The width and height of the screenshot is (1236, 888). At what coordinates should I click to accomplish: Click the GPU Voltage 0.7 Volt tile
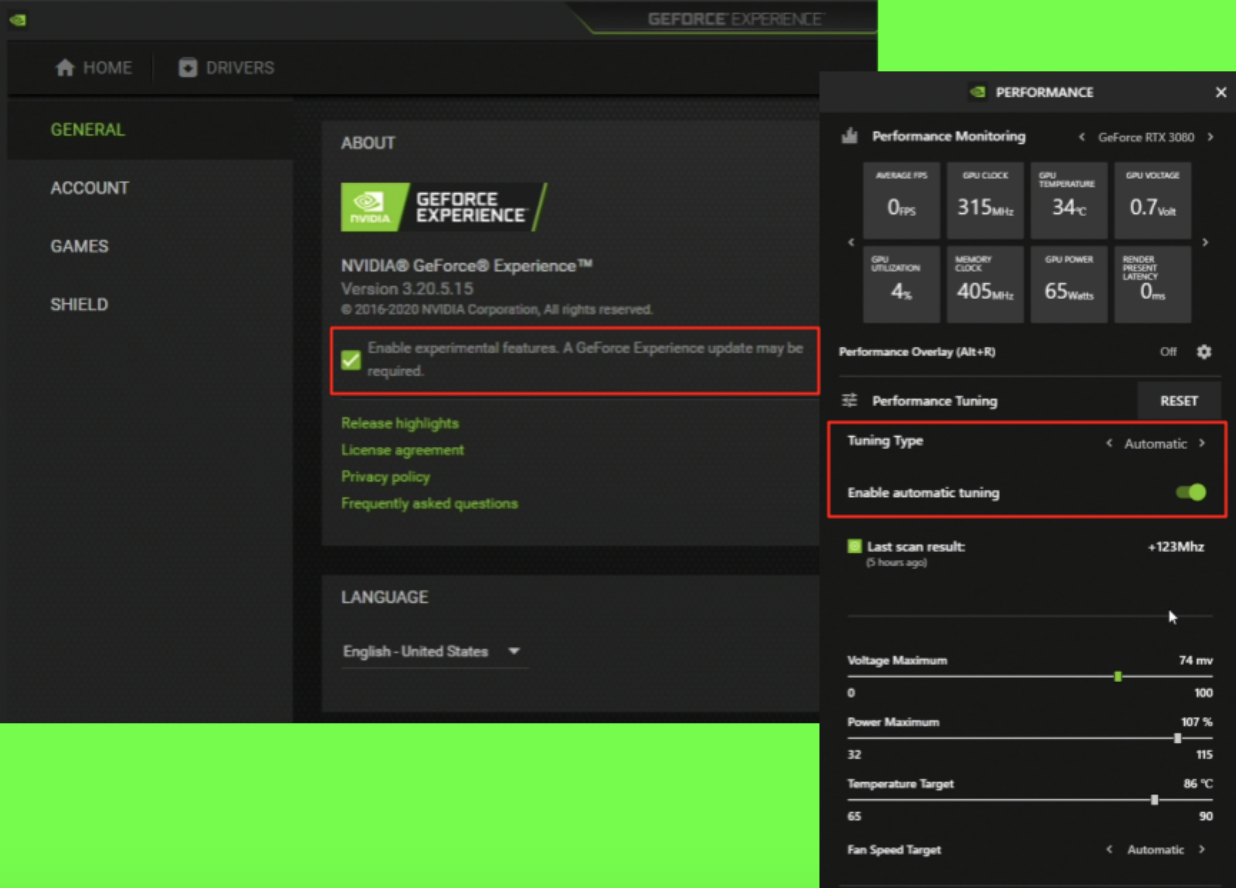coord(1152,200)
